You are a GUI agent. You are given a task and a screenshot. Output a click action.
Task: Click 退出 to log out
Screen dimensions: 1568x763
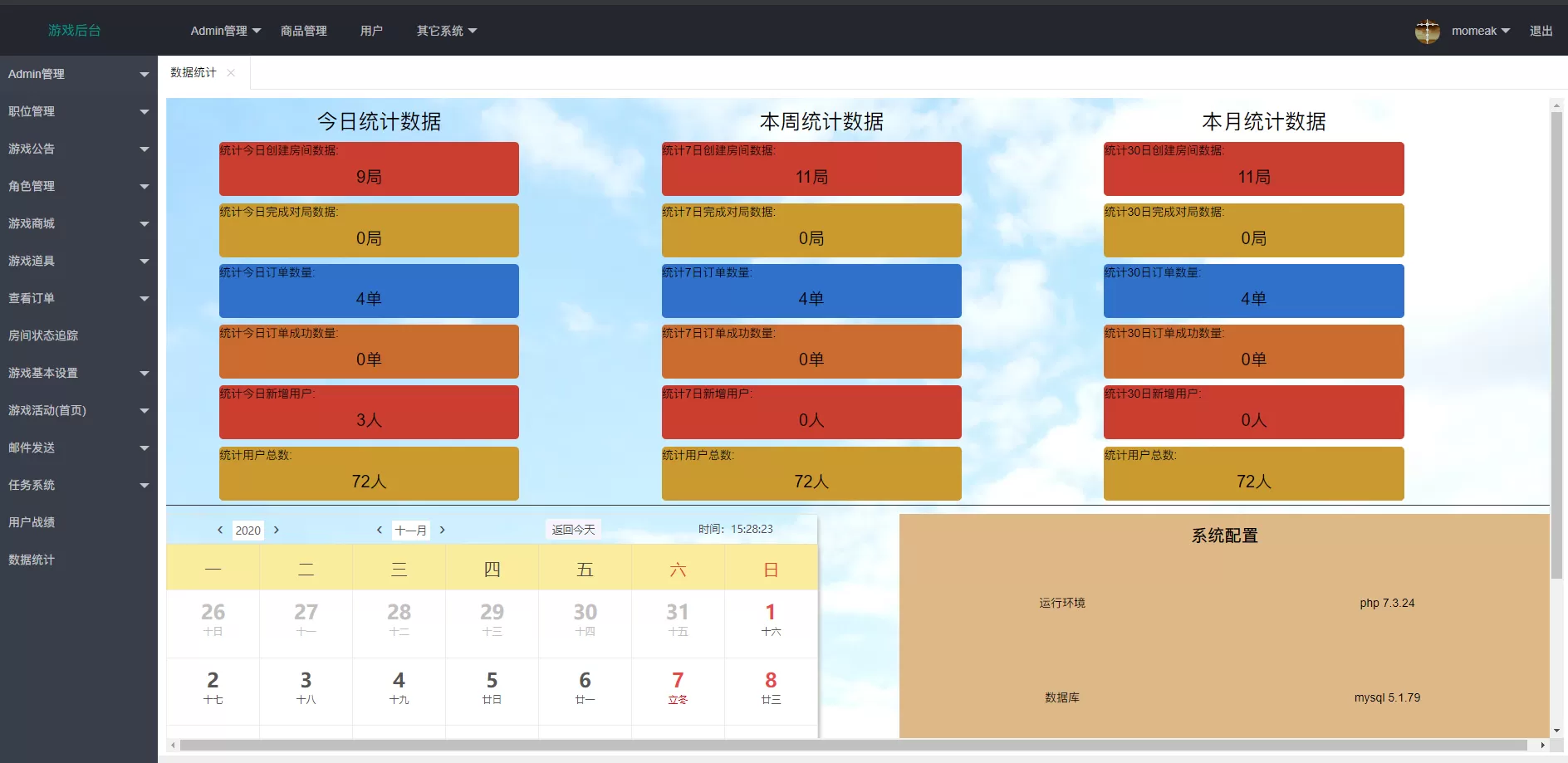pyautogui.click(x=1541, y=31)
